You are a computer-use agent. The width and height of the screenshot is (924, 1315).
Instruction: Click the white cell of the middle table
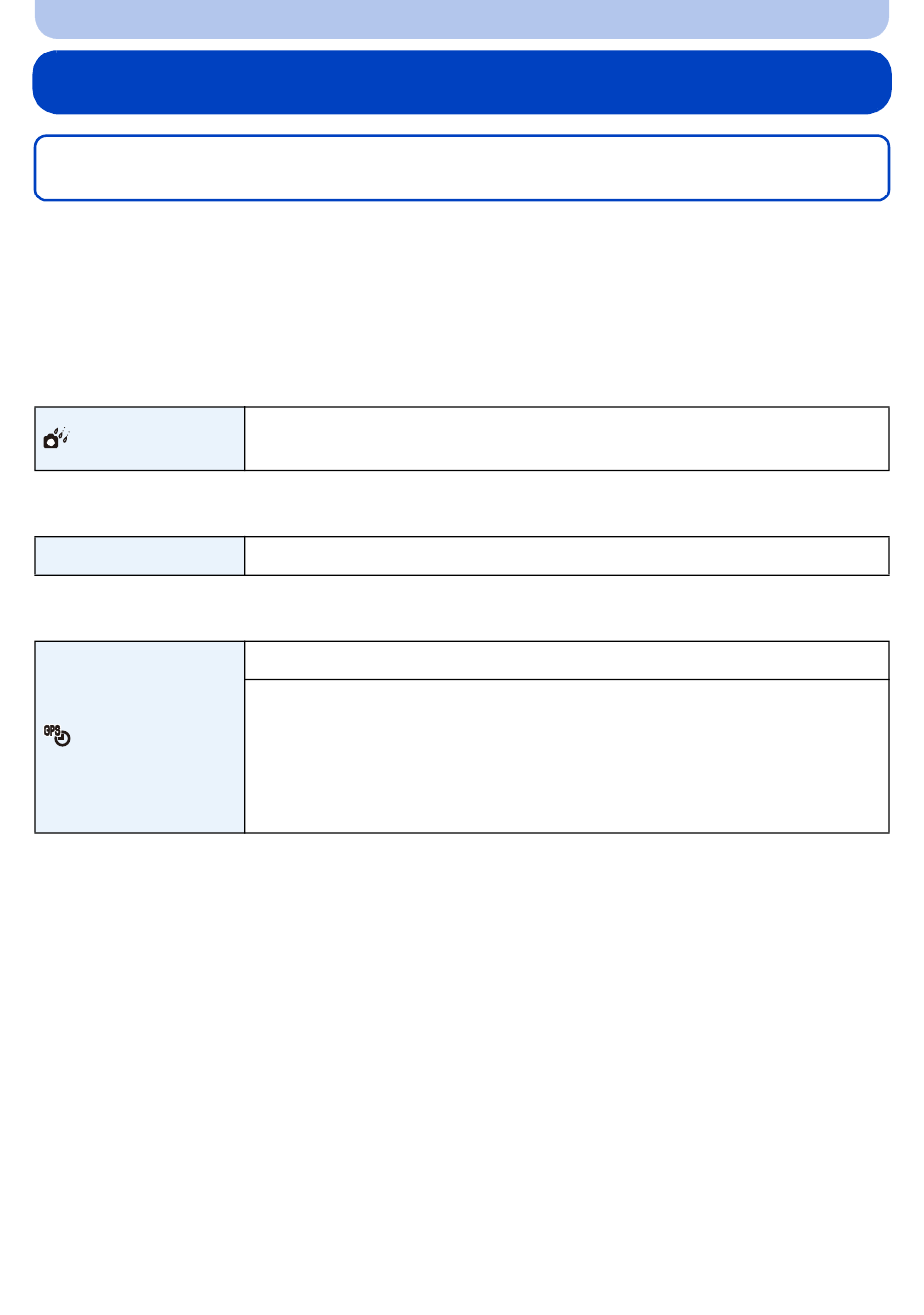pos(566,555)
